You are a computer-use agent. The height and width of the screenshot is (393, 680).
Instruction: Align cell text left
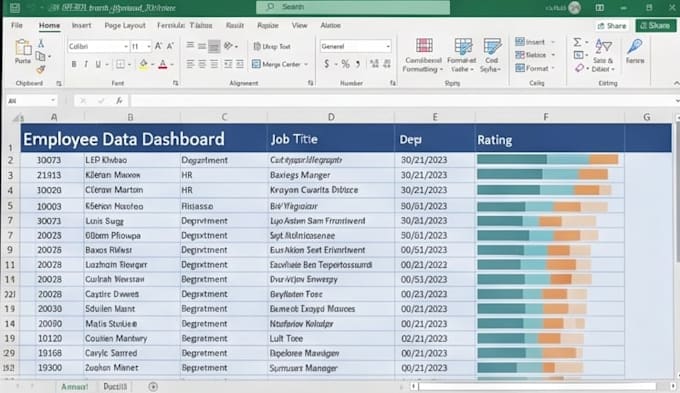coord(190,64)
